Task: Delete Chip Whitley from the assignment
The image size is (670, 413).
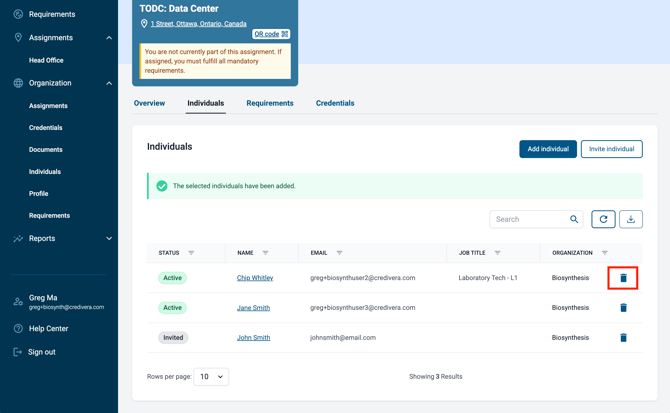Action: [x=623, y=278]
